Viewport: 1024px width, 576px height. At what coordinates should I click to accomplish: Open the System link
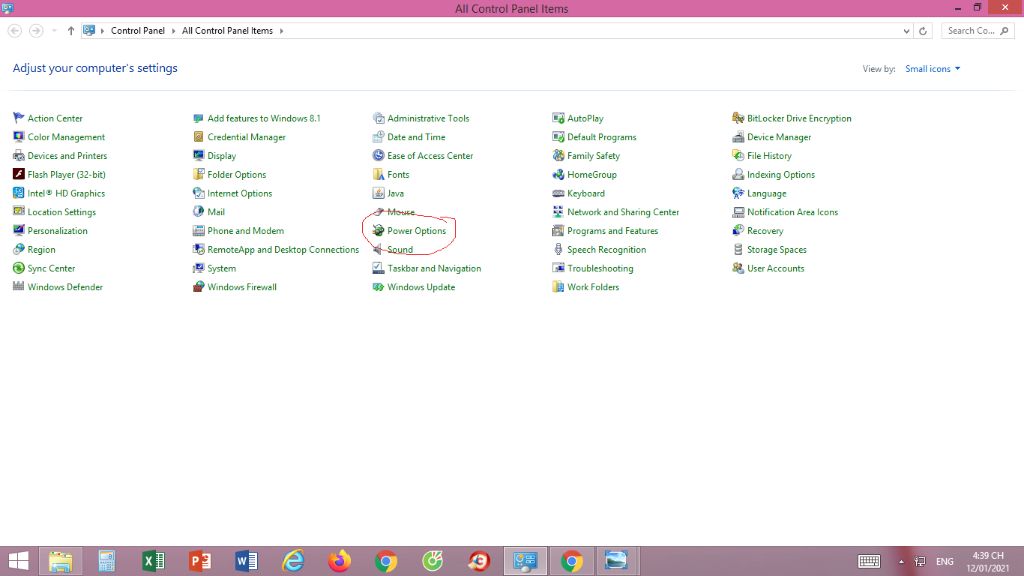(221, 268)
